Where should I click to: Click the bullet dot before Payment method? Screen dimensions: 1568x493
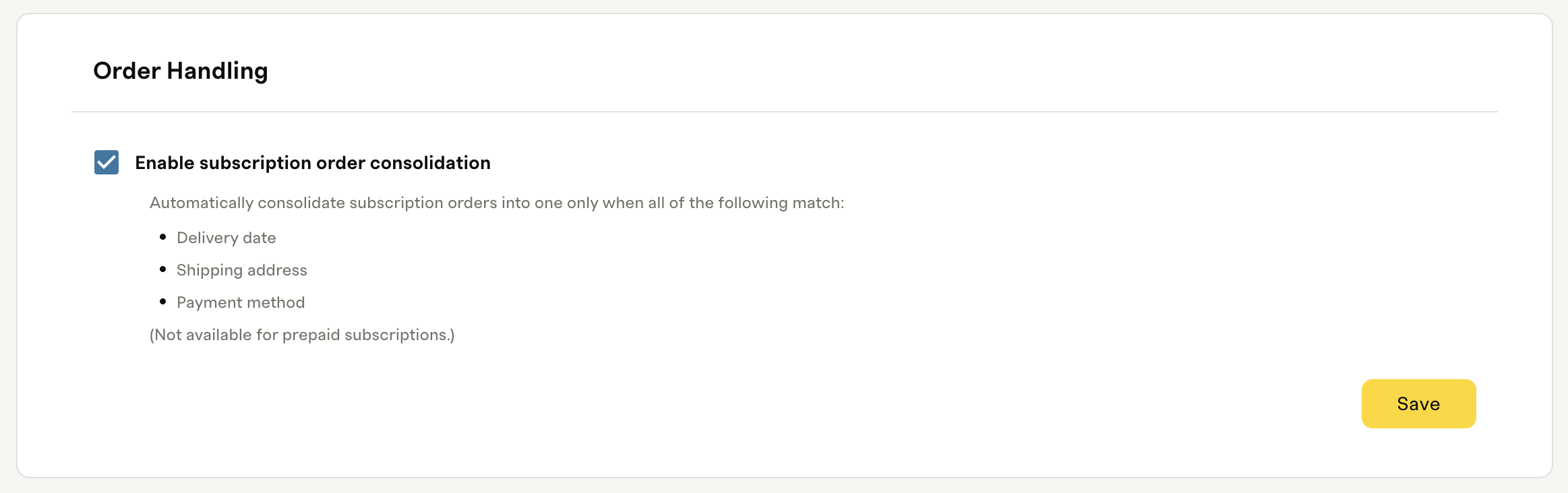point(163,302)
